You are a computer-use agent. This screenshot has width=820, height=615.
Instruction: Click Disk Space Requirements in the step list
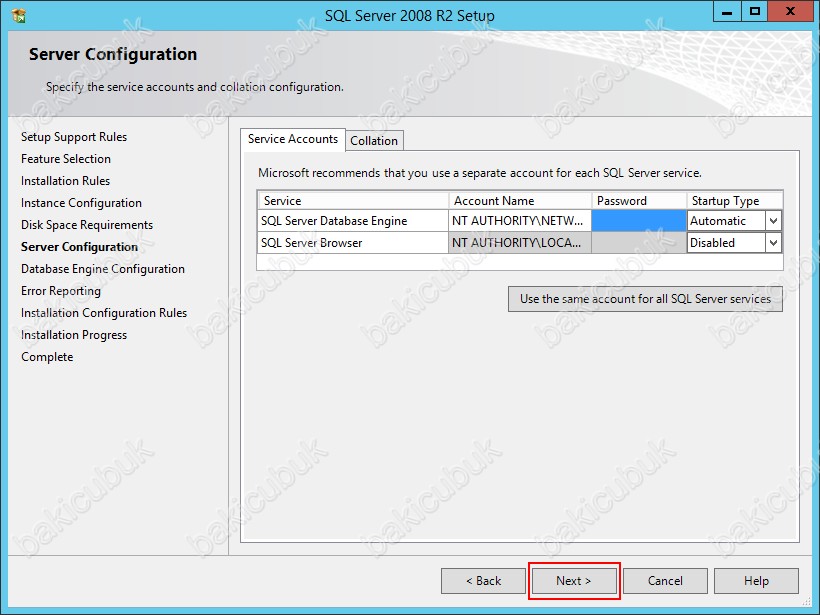(x=87, y=225)
